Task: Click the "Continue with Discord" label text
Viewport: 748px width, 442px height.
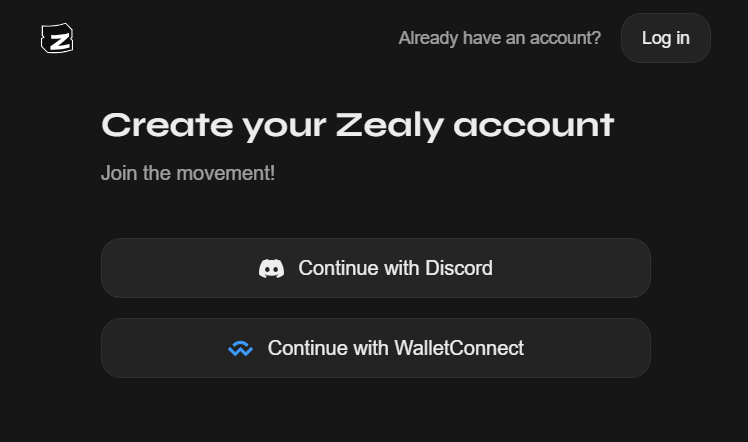Action: [x=395, y=268]
